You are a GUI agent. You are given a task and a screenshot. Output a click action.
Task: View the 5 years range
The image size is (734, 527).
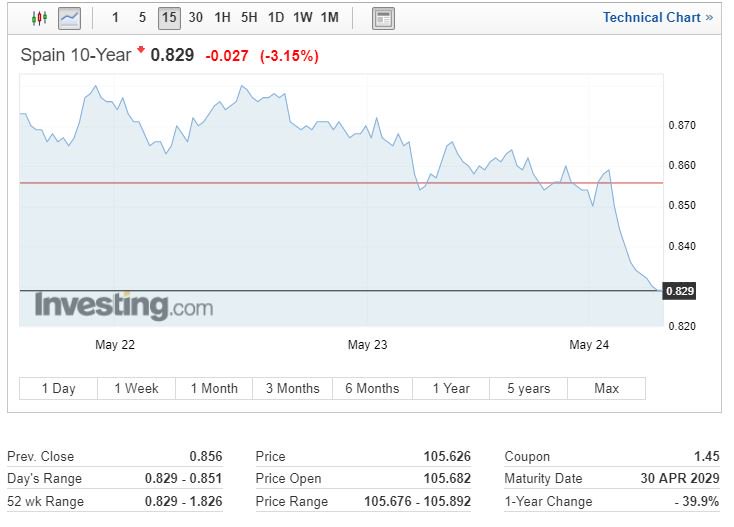click(x=528, y=388)
